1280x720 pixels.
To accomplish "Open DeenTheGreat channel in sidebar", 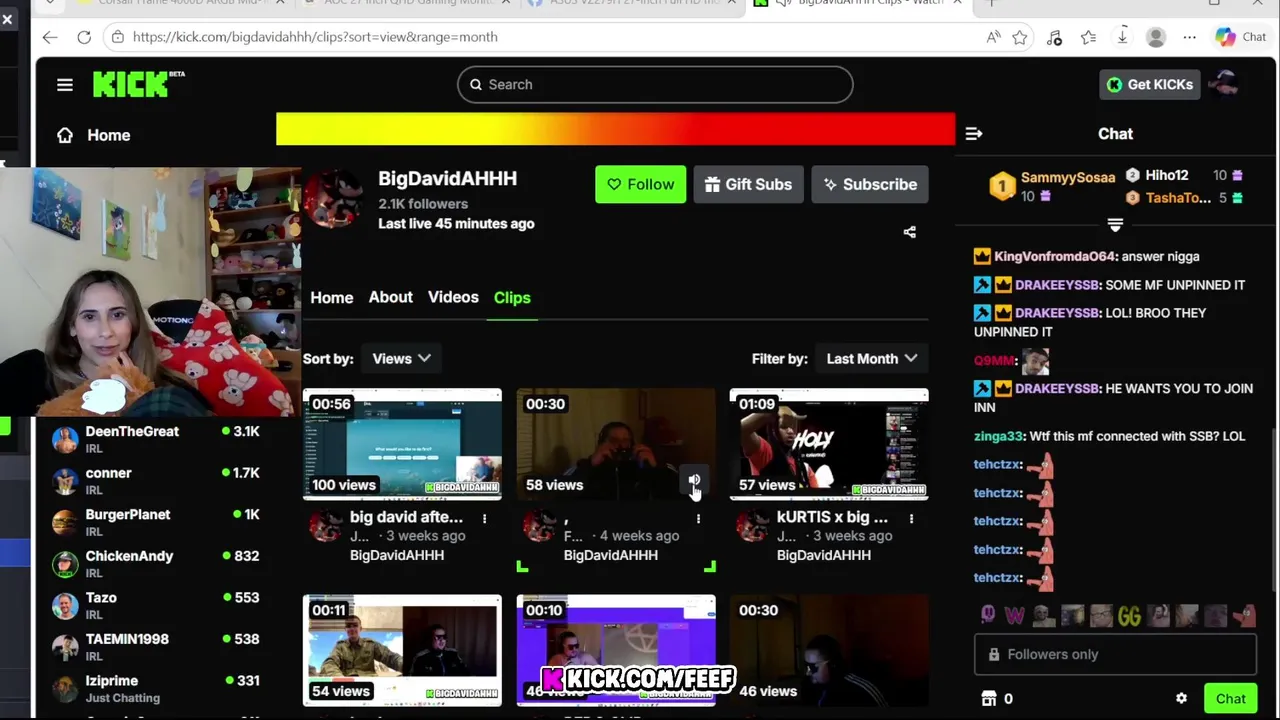I will pyautogui.click(x=156, y=439).
